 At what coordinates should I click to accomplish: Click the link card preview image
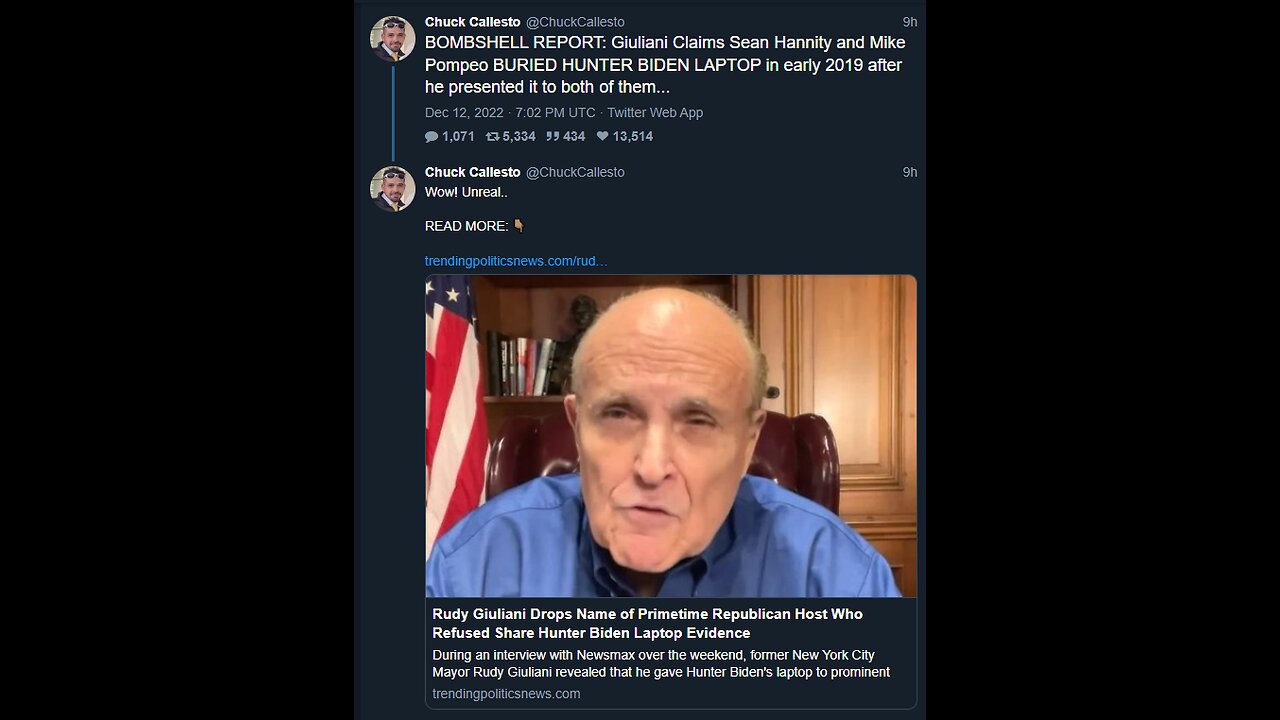click(x=671, y=436)
